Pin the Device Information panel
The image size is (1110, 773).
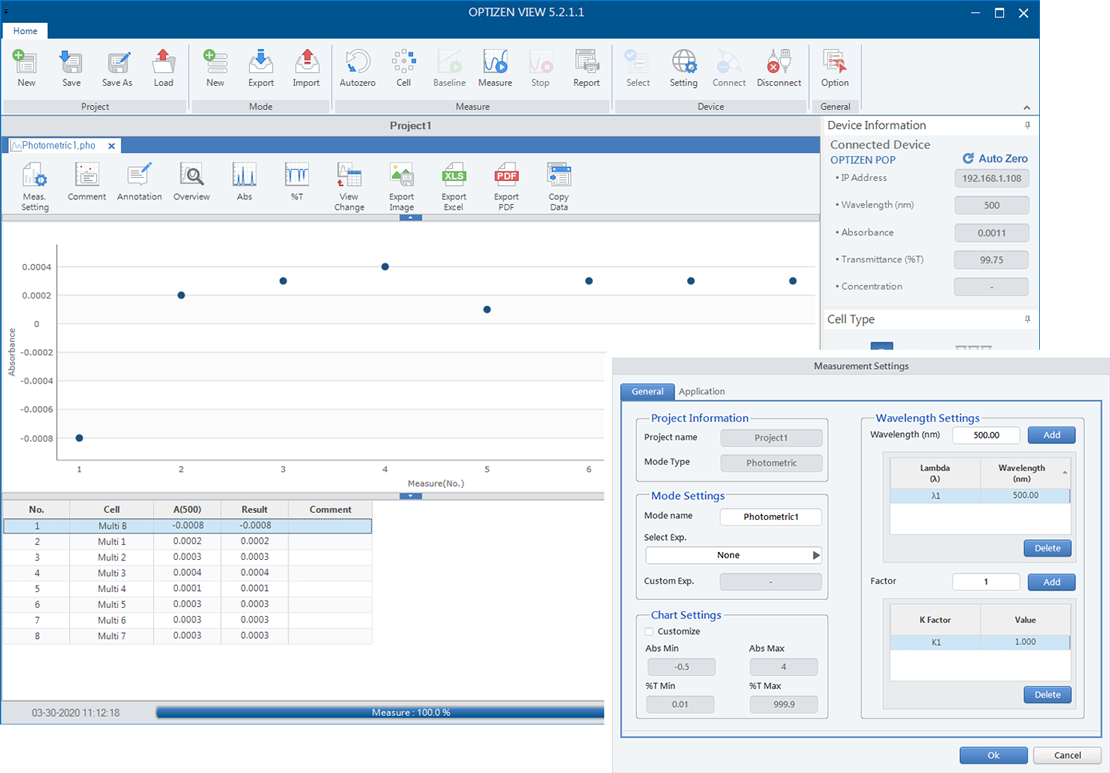(x=1027, y=125)
